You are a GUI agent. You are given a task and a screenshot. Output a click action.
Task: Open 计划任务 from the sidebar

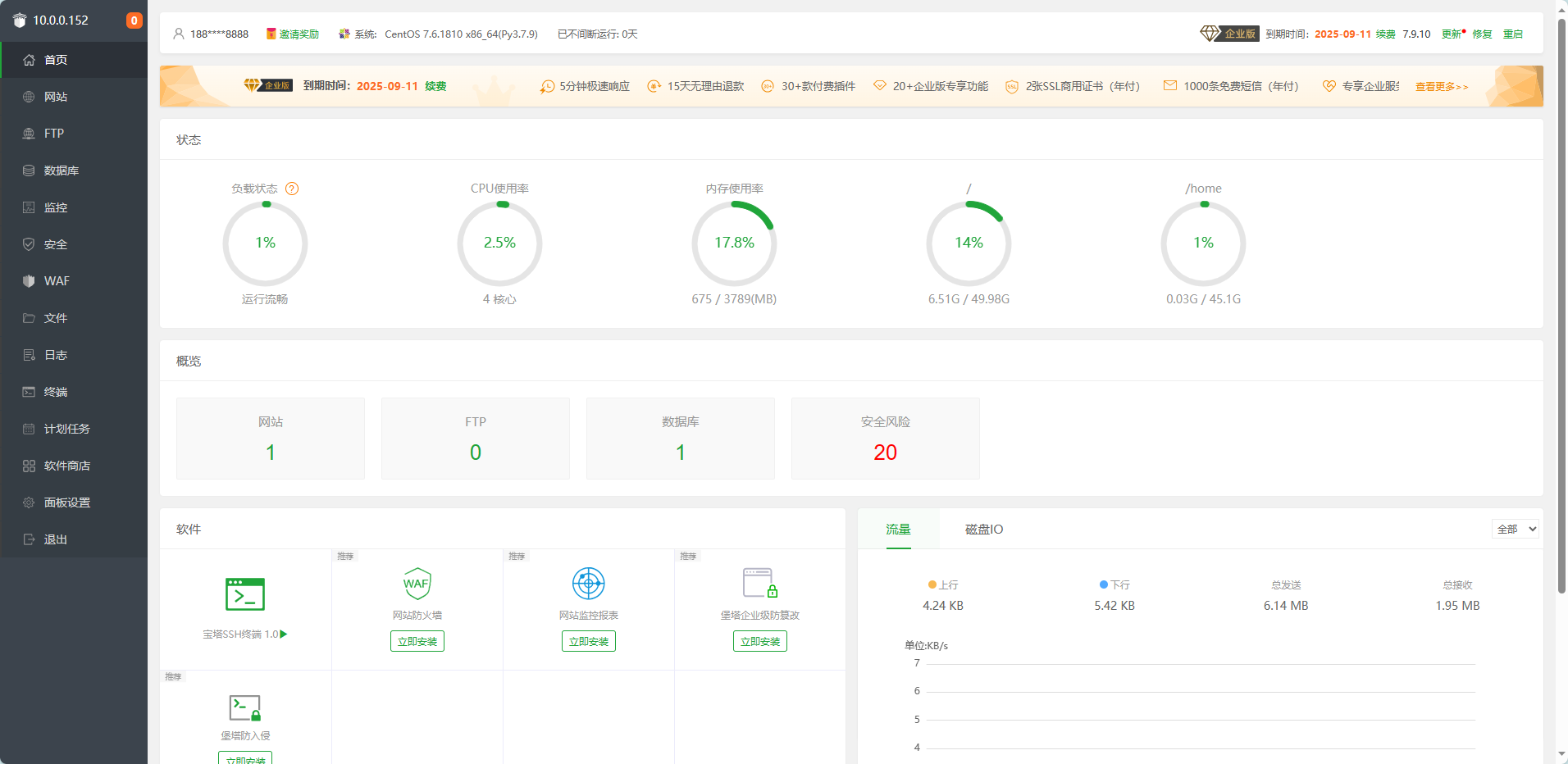66,429
